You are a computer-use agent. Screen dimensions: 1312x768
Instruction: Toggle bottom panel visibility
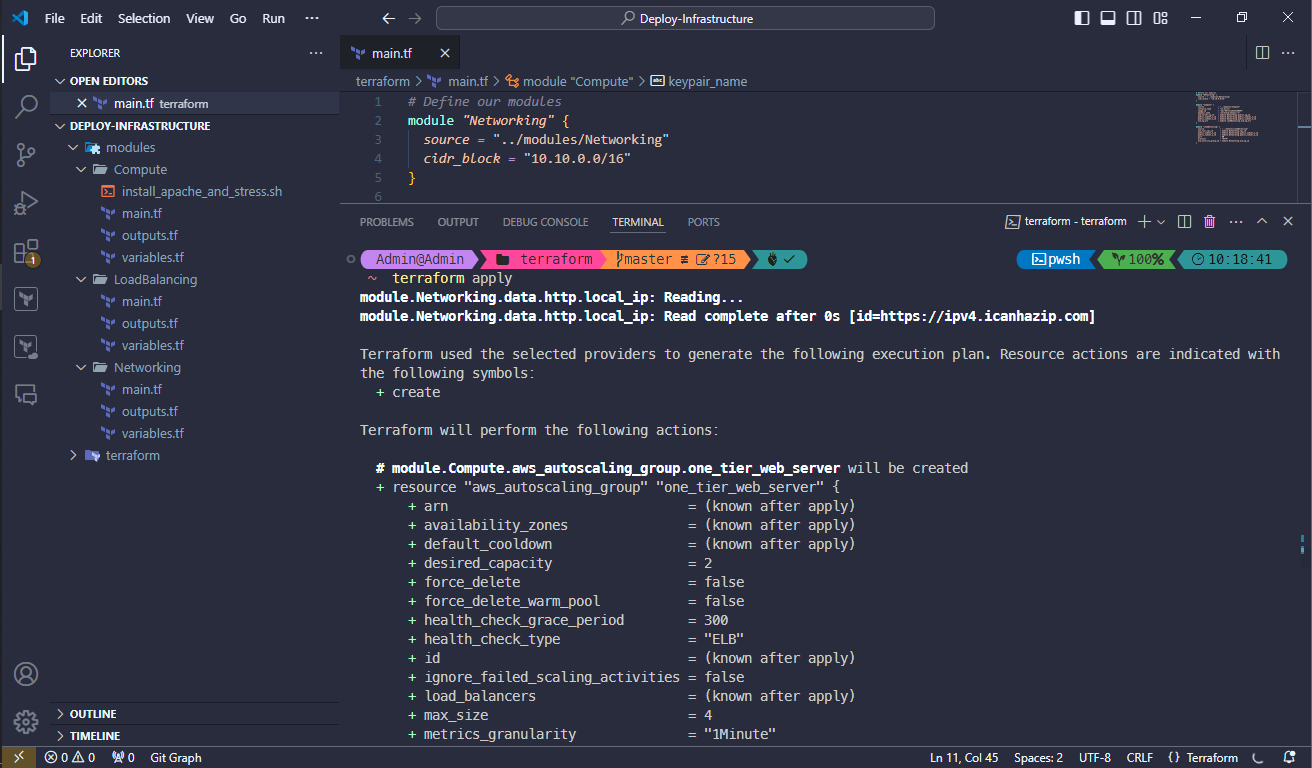point(1108,18)
